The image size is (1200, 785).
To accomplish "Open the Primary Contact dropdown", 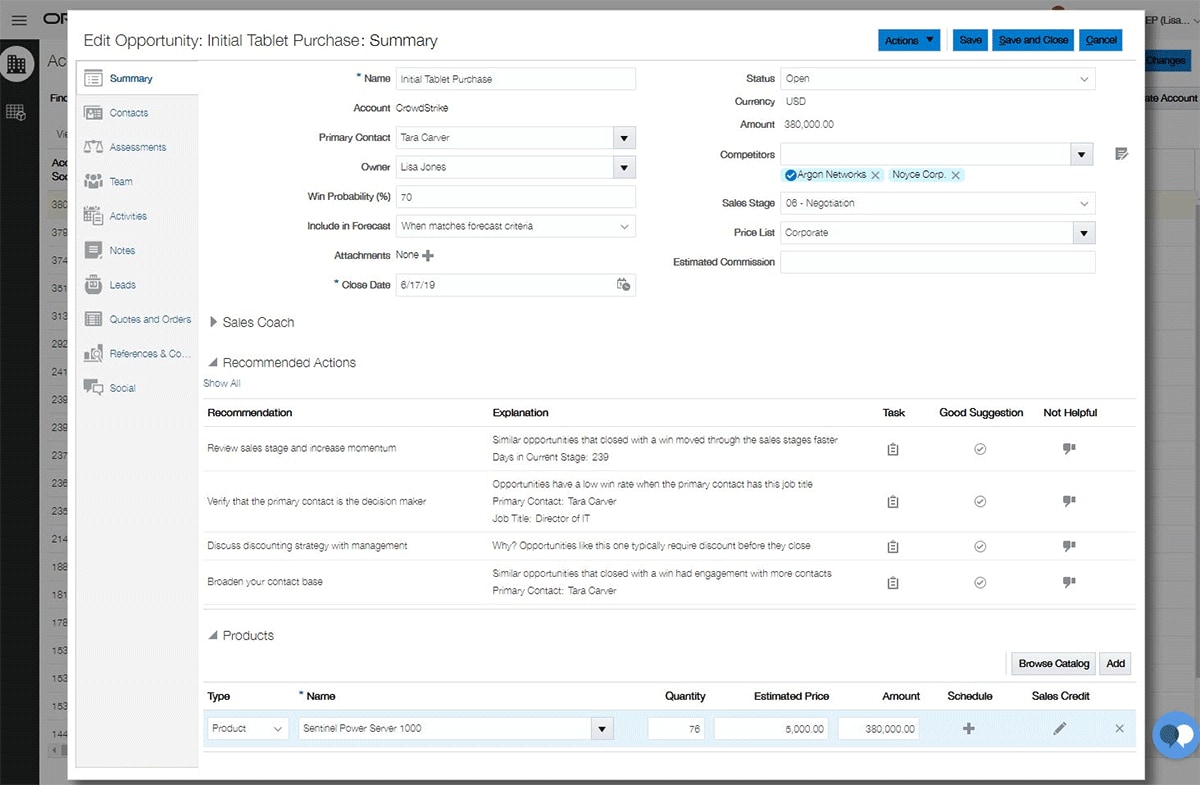I will click(x=624, y=138).
